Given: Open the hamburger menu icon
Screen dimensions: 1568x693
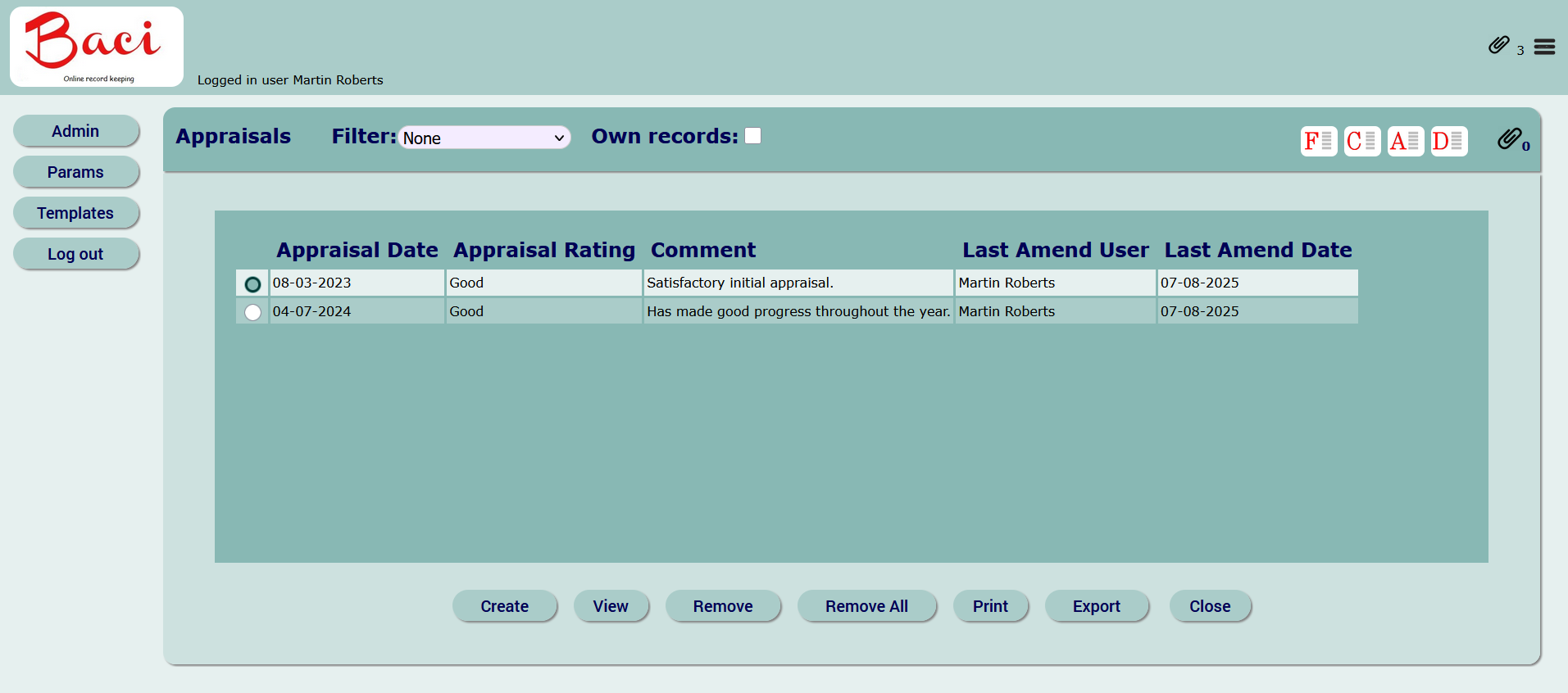Looking at the screenshot, I should click(1544, 47).
